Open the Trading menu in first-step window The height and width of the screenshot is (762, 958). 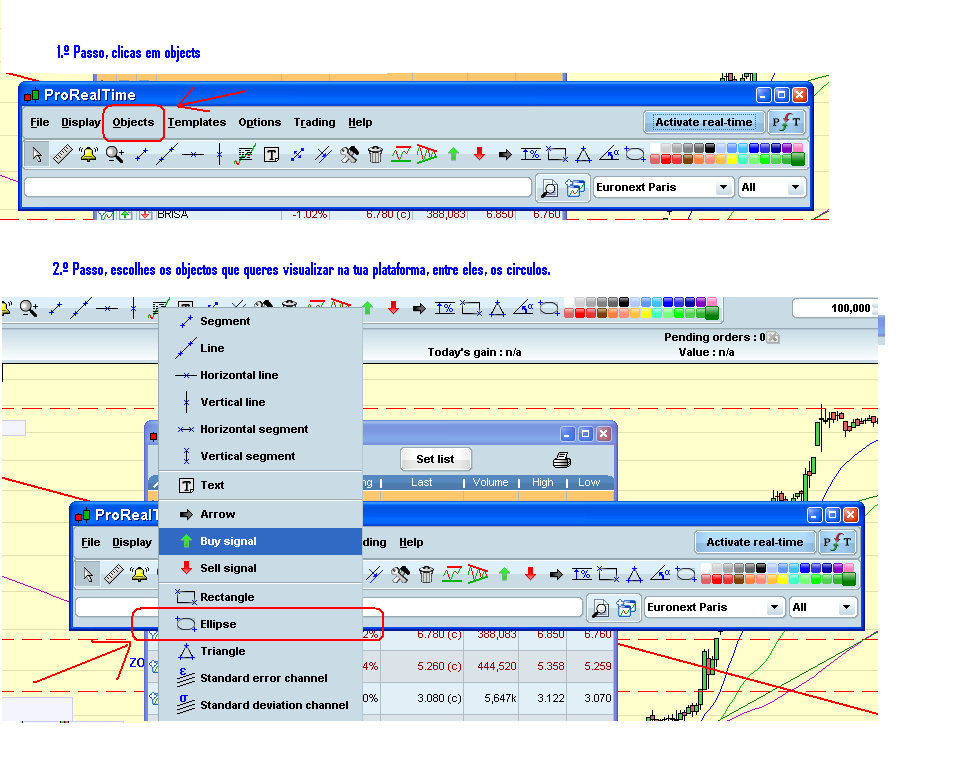[x=314, y=122]
